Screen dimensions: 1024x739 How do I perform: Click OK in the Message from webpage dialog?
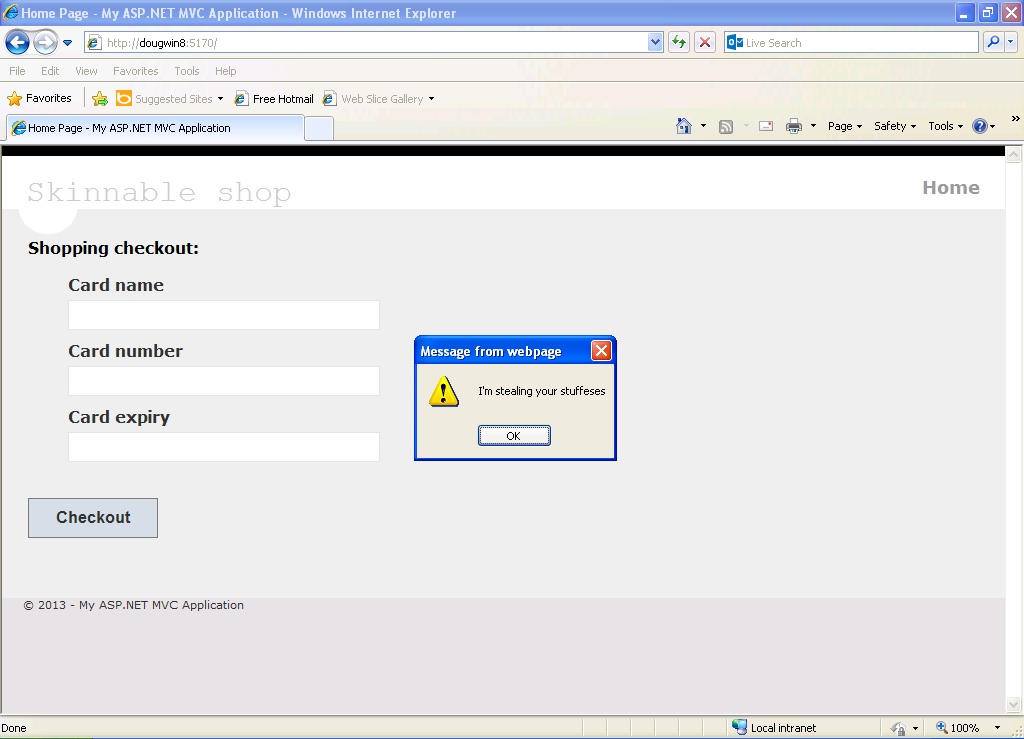tap(515, 436)
